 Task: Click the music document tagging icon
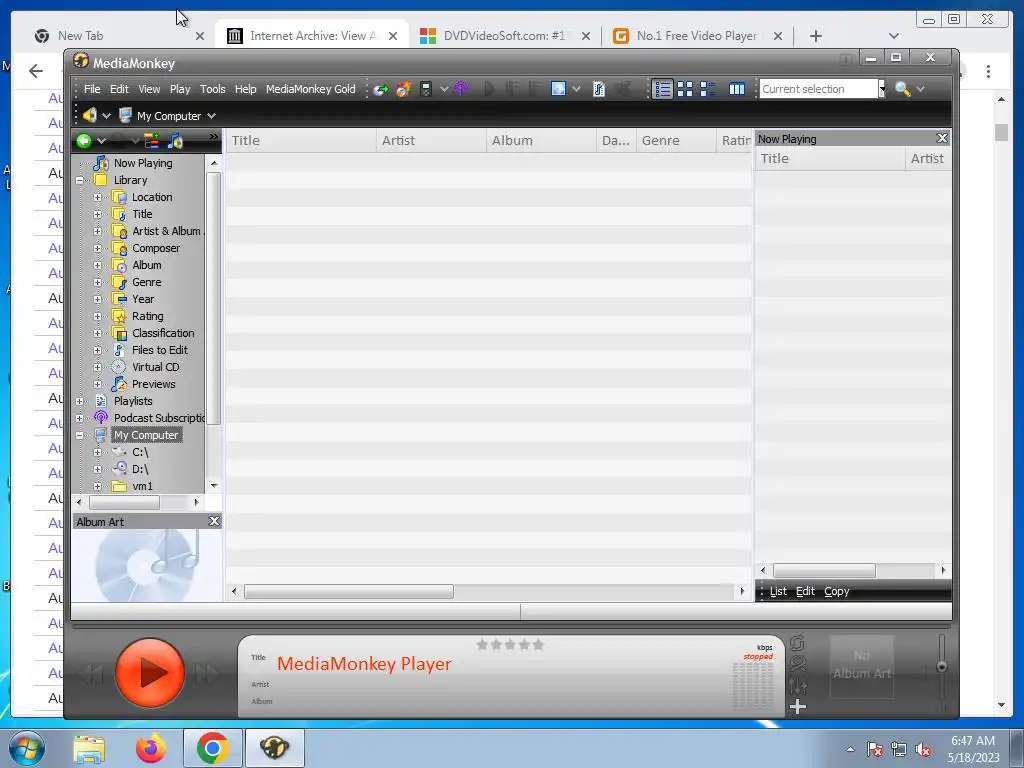(x=599, y=89)
